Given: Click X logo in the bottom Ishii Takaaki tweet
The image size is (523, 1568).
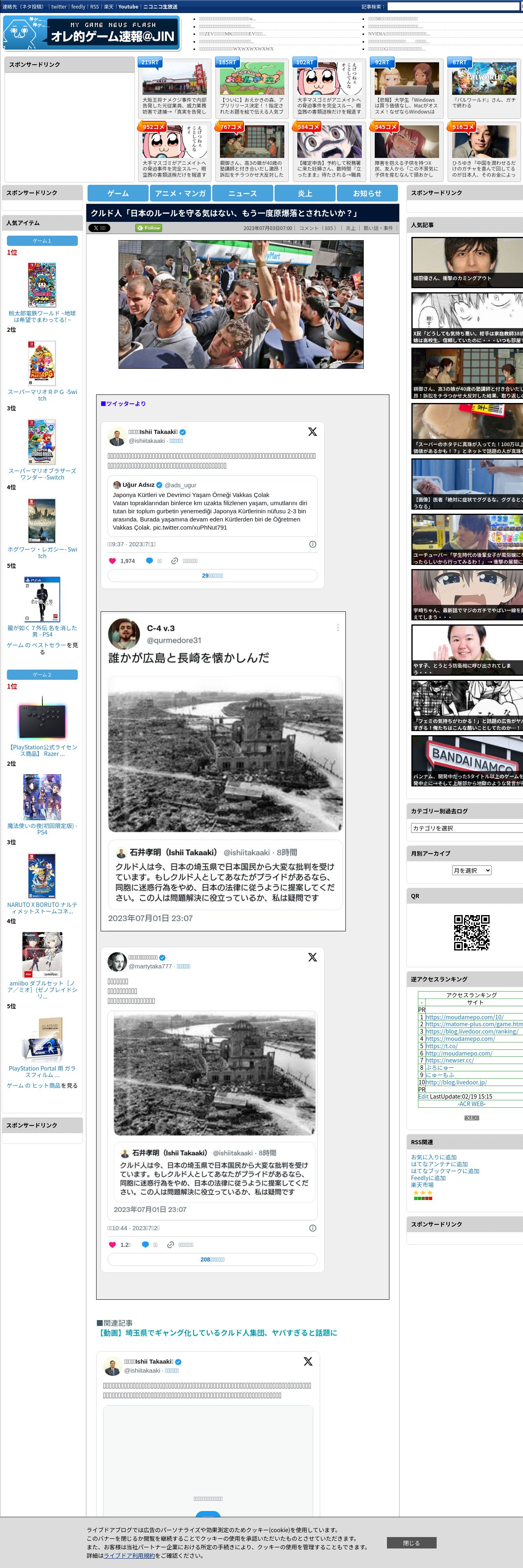Looking at the screenshot, I should [308, 1361].
